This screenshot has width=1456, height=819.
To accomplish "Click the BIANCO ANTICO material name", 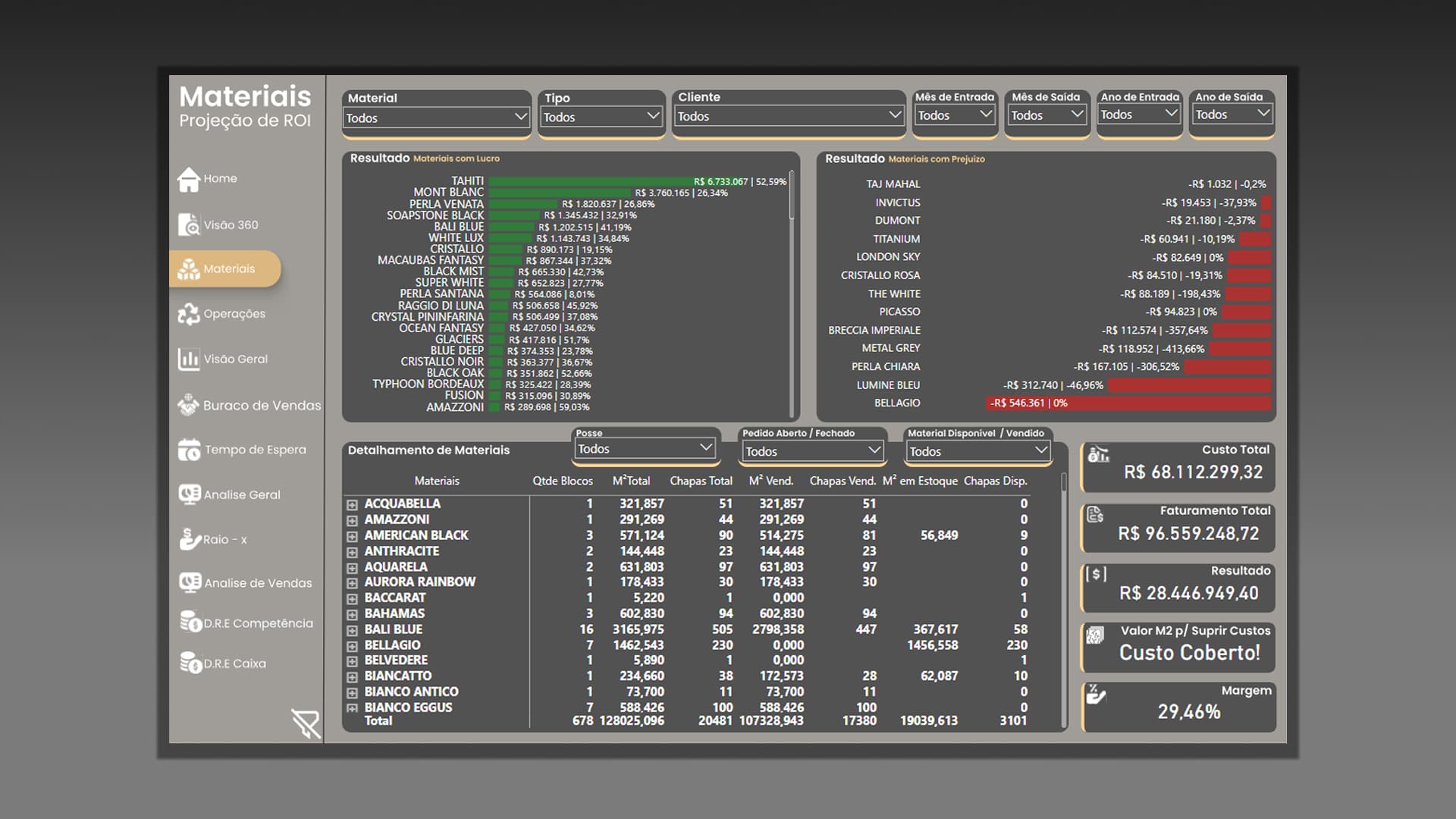I will (x=411, y=692).
